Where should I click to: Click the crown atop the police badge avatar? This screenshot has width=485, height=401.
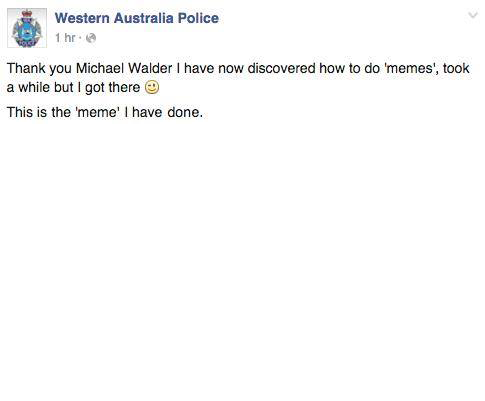tap(27, 14)
